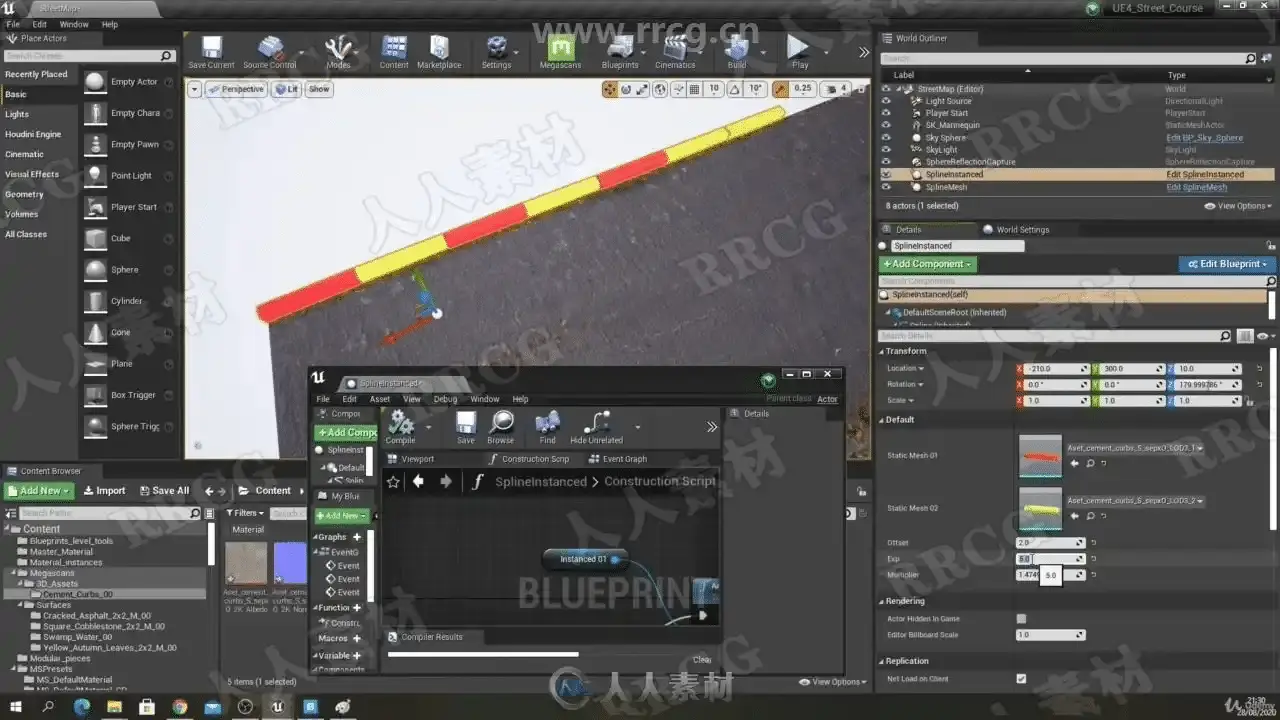Click Save in the SplineInstanced blueprint window
The width and height of the screenshot is (1280, 720).
(466, 427)
